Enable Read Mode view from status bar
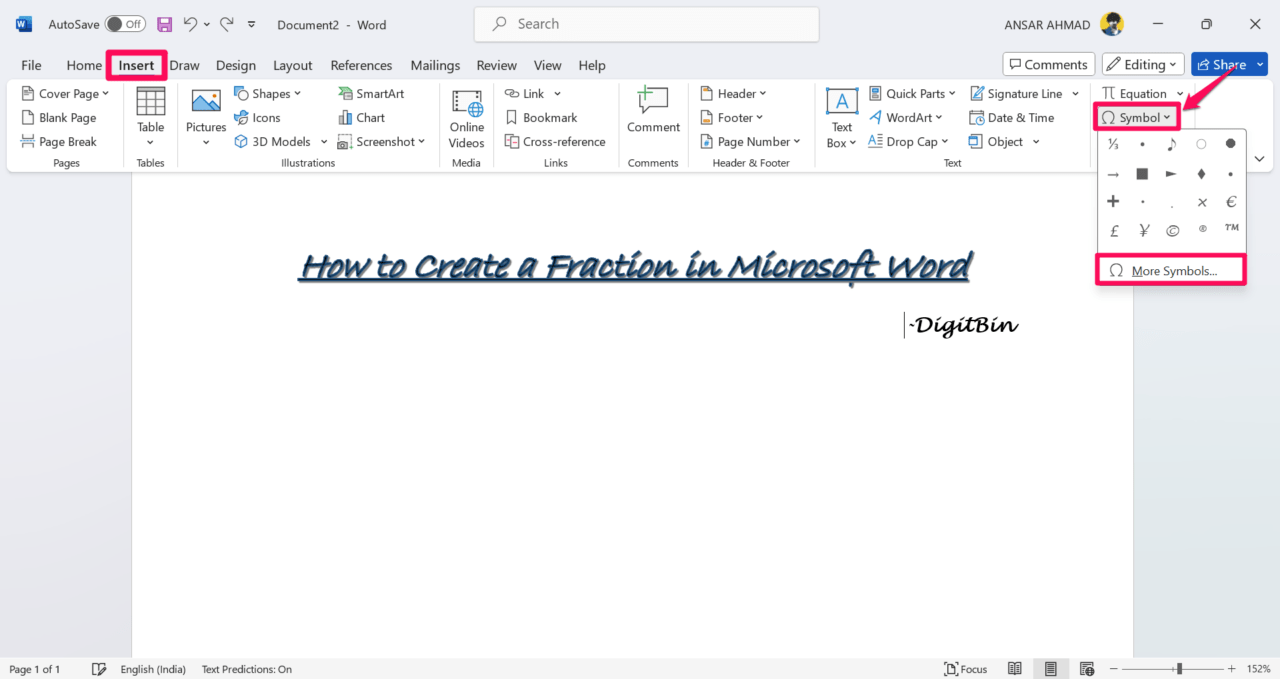The height and width of the screenshot is (679, 1280). 1015,668
